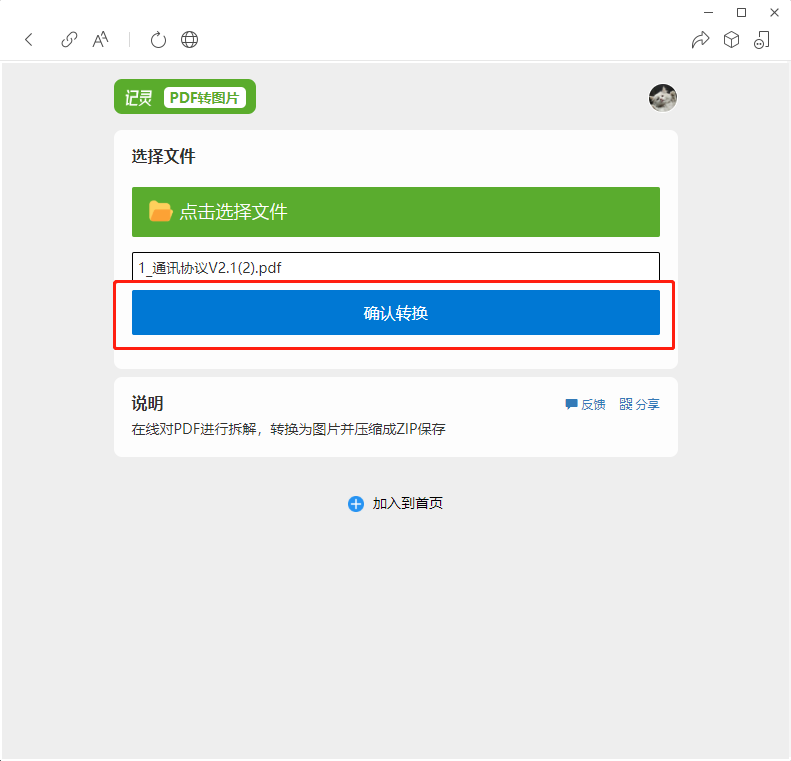
Task: Click the 确认转换 button
Action: (x=396, y=313)
